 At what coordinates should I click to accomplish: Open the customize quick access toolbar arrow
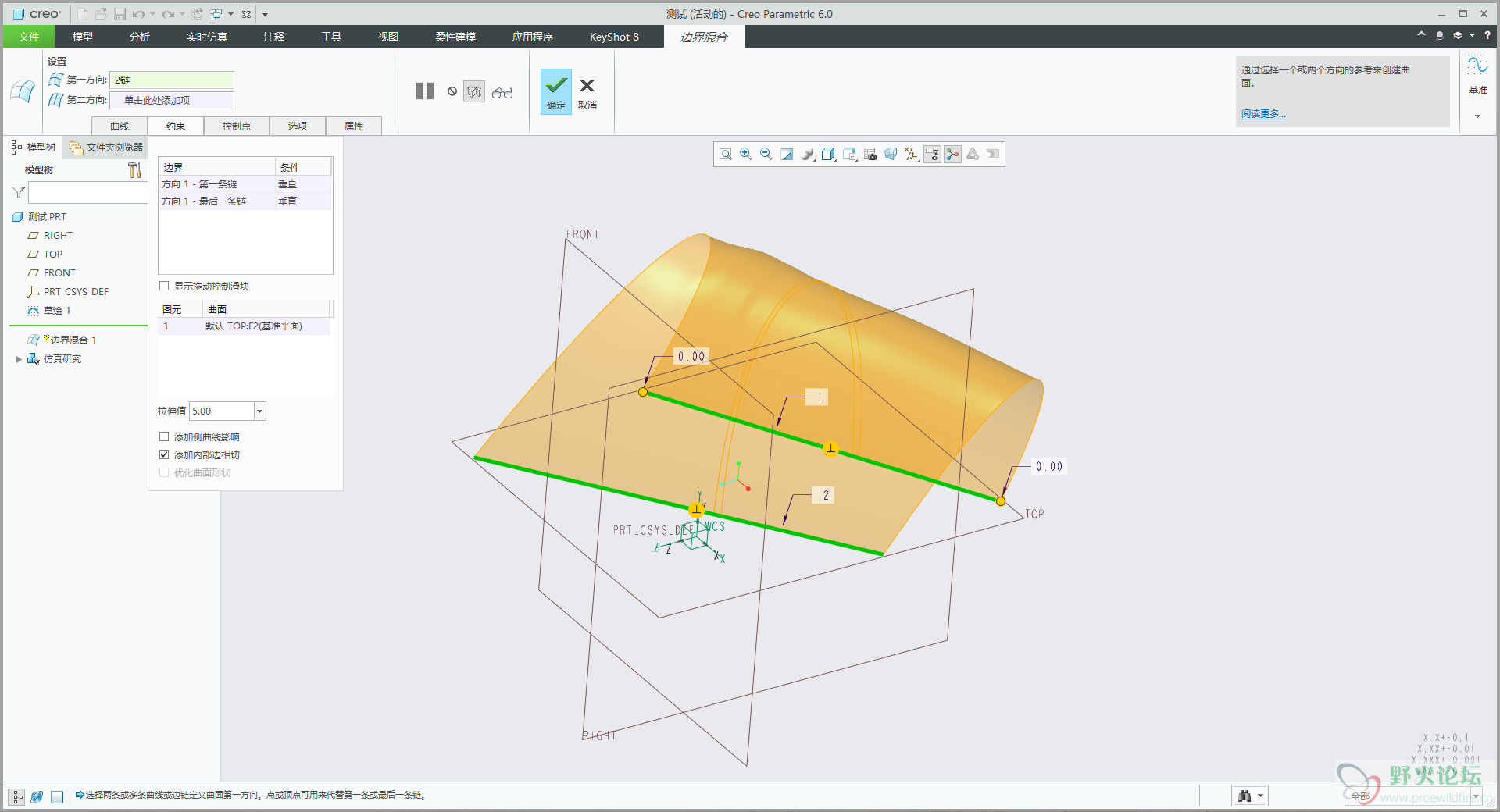point(265,14)
